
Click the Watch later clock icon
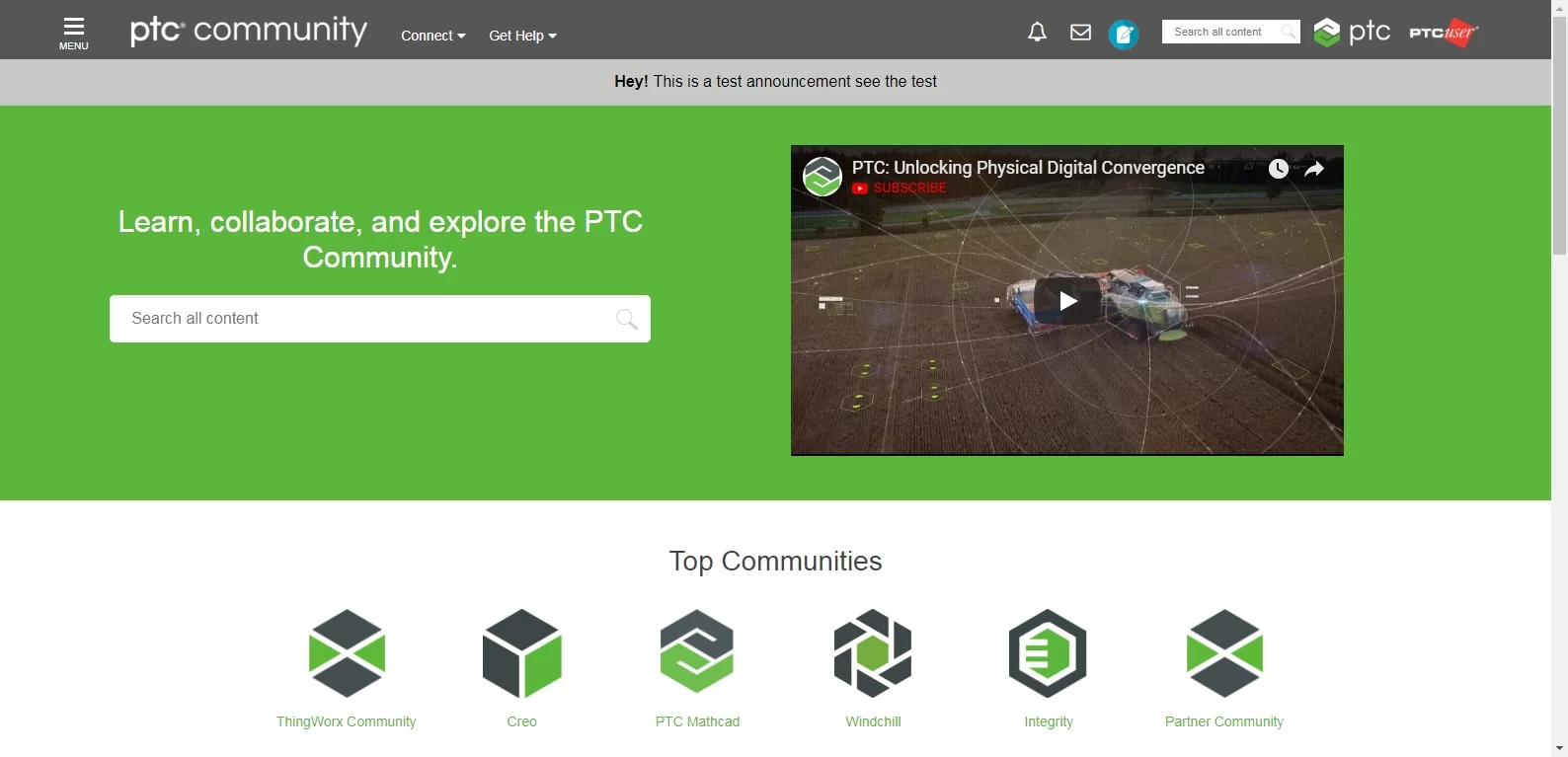[x=1278, y=169]
